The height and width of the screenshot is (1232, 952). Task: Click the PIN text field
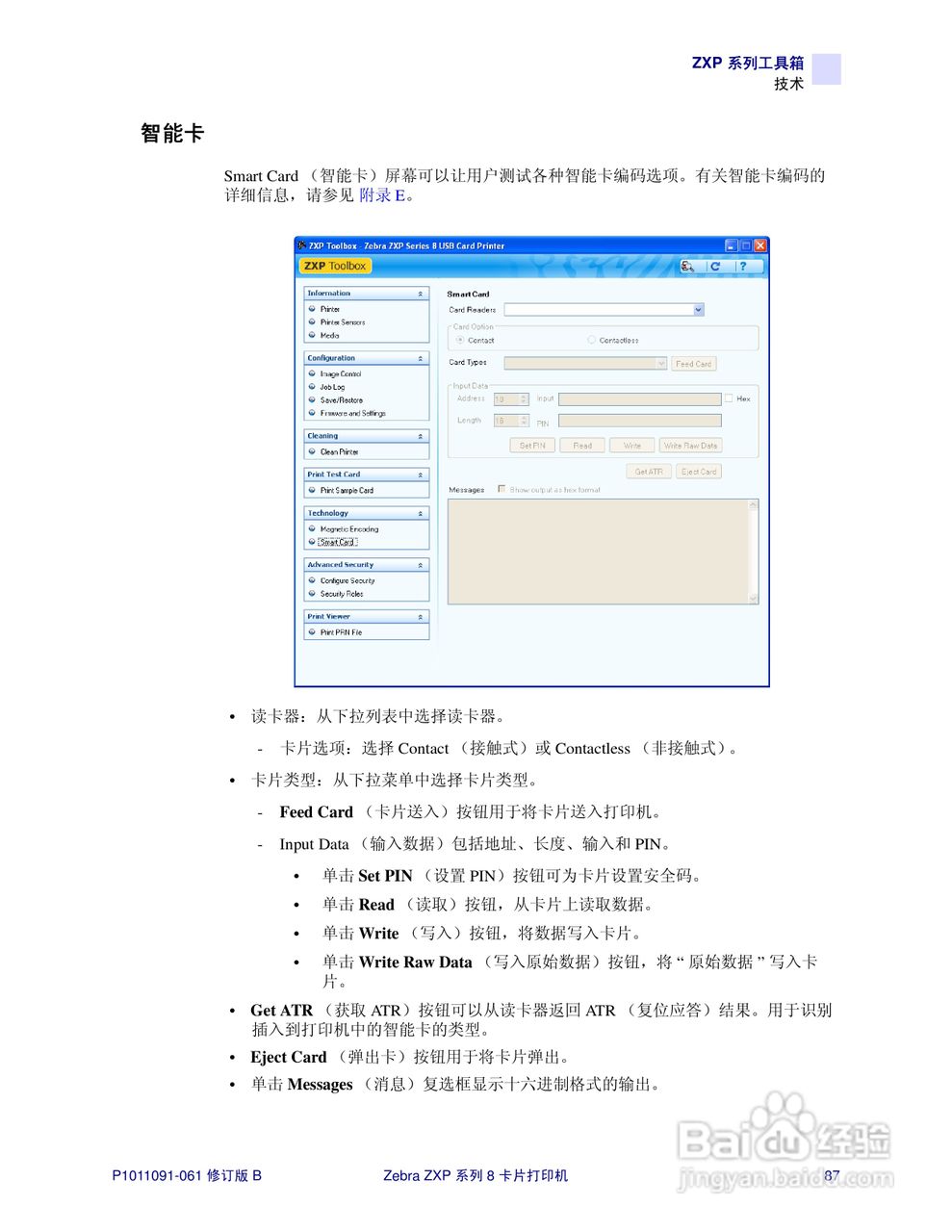(639, 421)
